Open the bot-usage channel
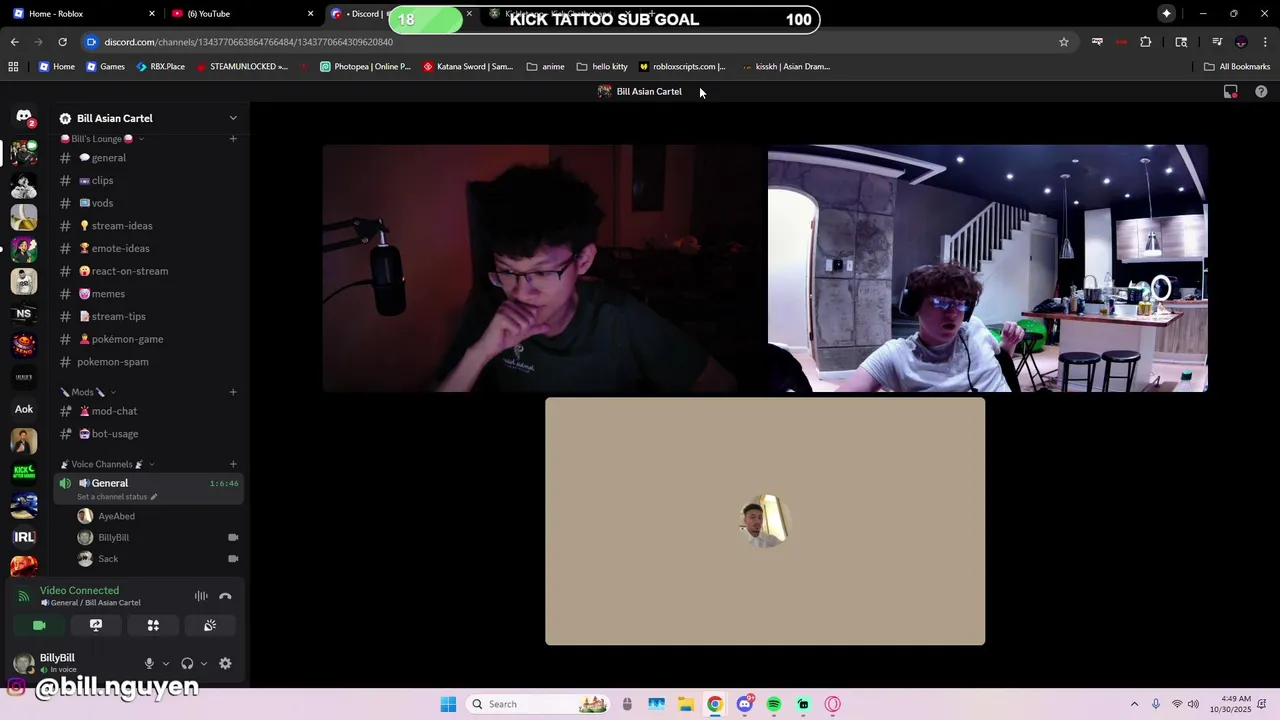The height and width of the screenshot is (720, 1280). pos(148,434)
